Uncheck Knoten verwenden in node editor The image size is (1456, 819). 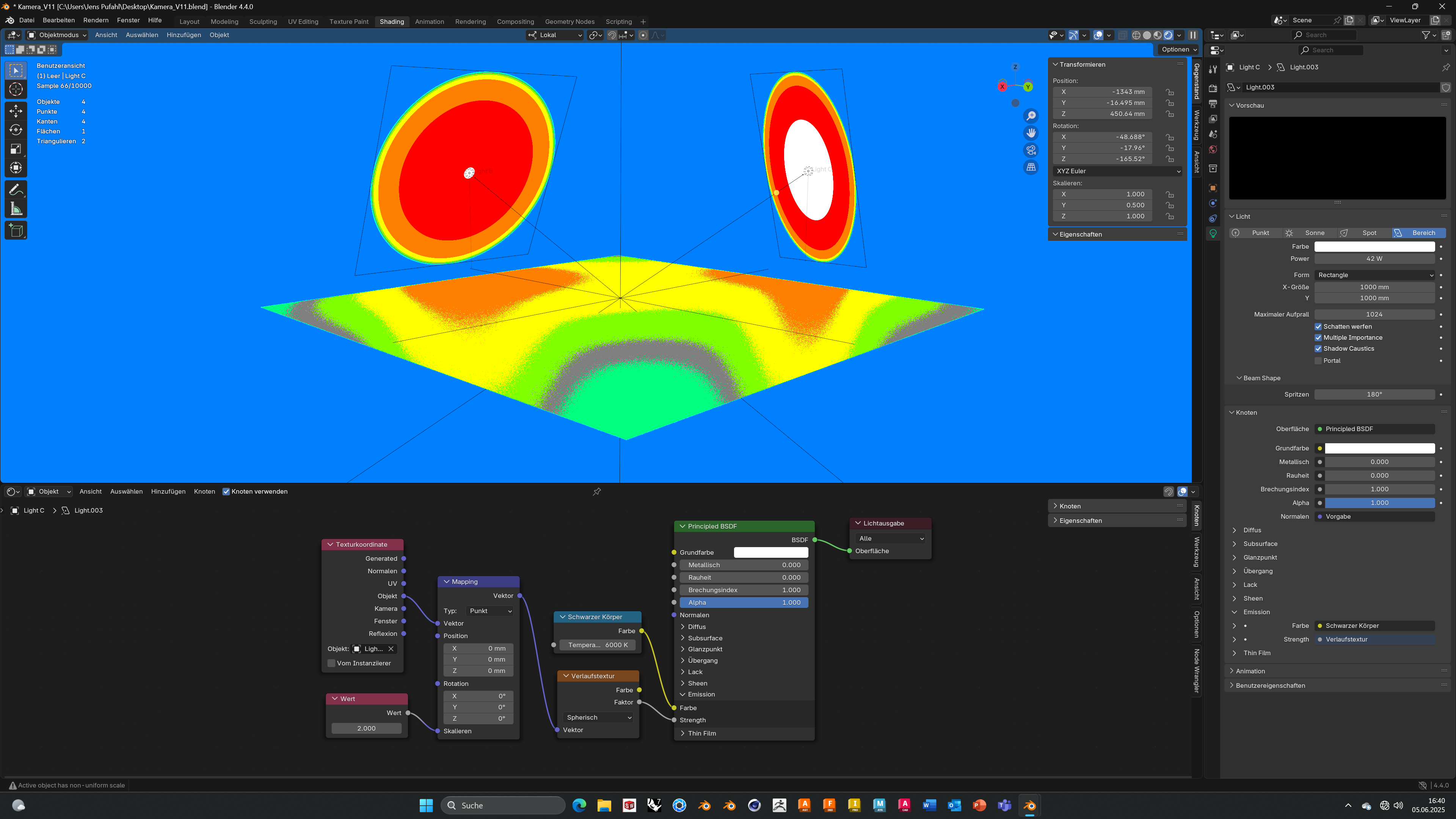pos(226,492)
